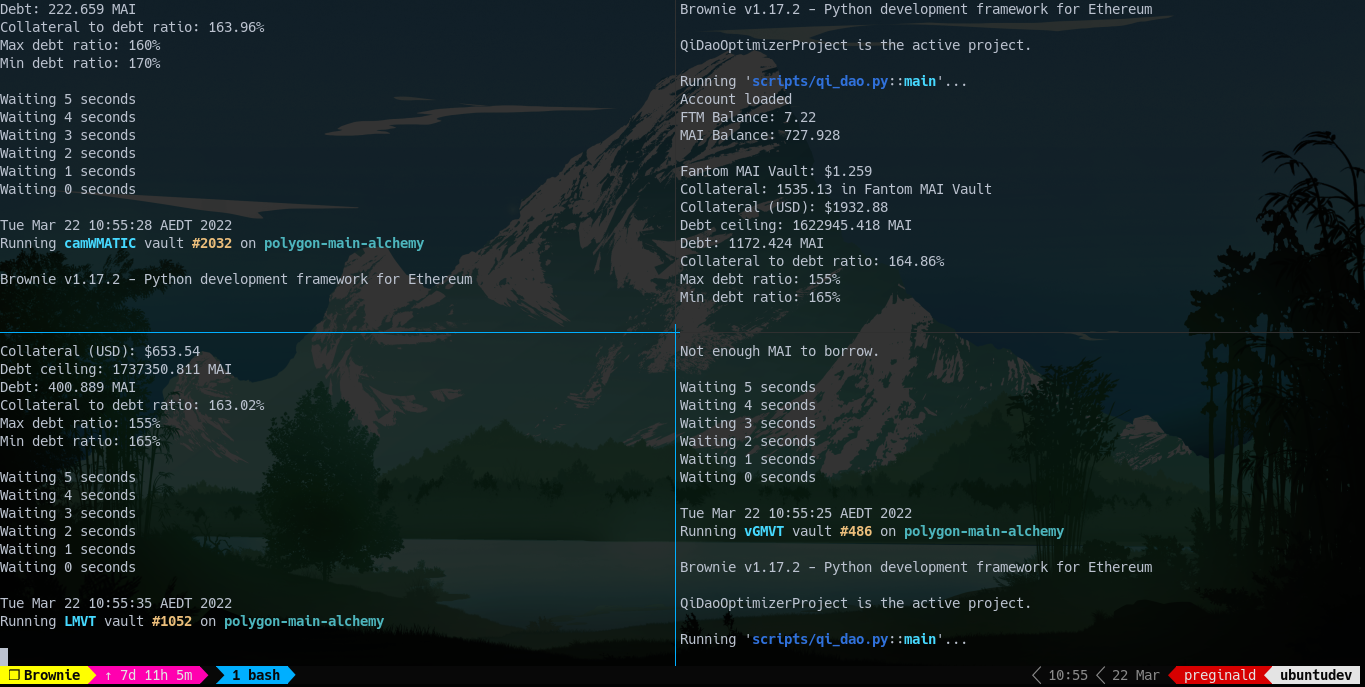Click the 'Debt: 222.659 MAI' line
This screenshot has height=687, width=1365.
[x=68, y=9]
